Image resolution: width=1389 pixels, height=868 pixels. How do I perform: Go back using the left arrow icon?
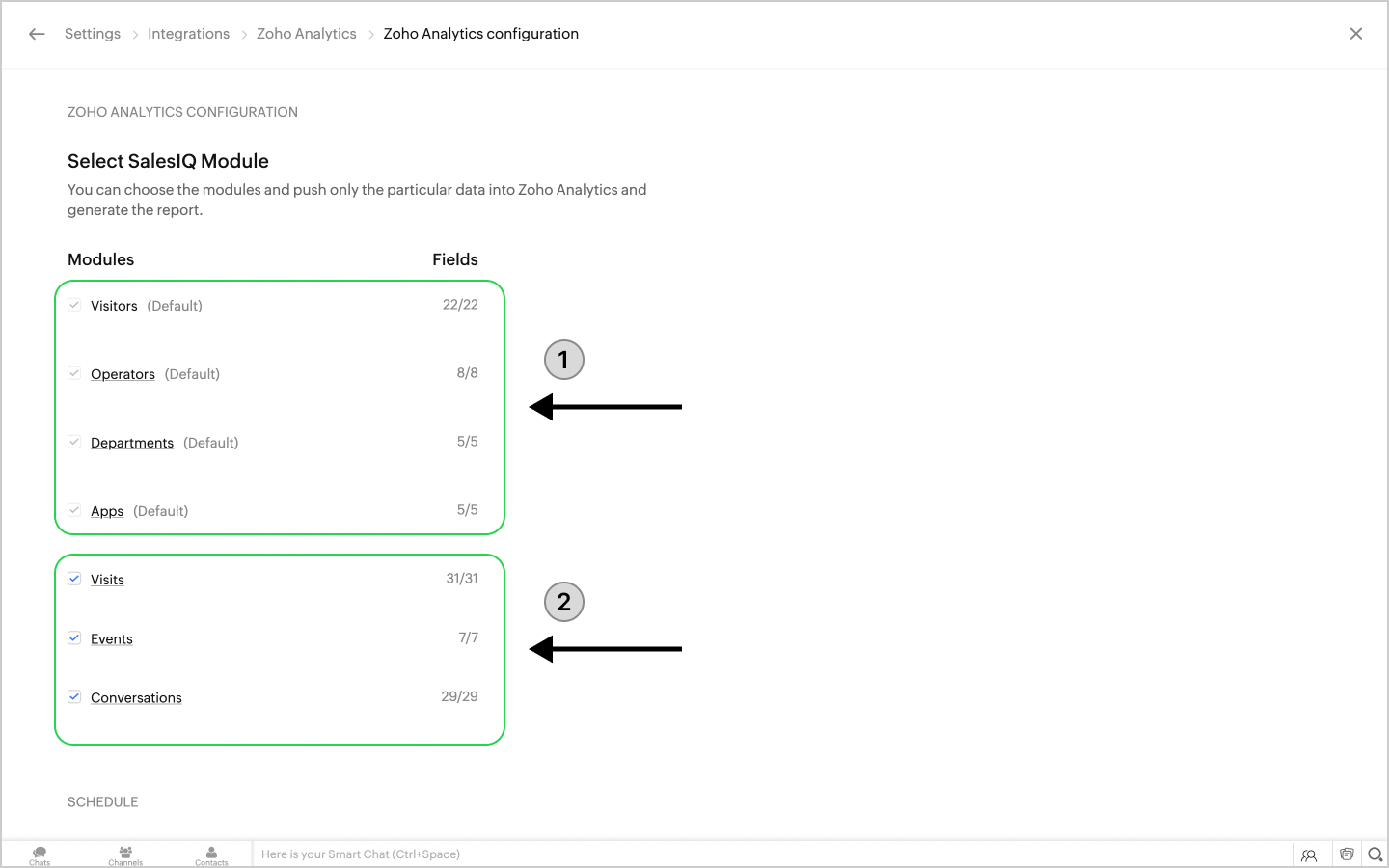pos(37,34)
